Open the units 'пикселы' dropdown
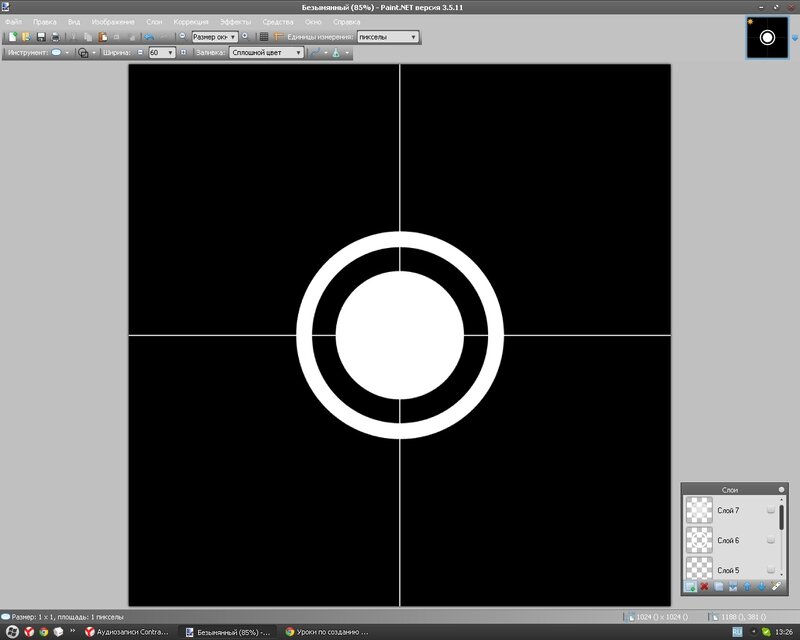The image size is (800, 640). 387,37
